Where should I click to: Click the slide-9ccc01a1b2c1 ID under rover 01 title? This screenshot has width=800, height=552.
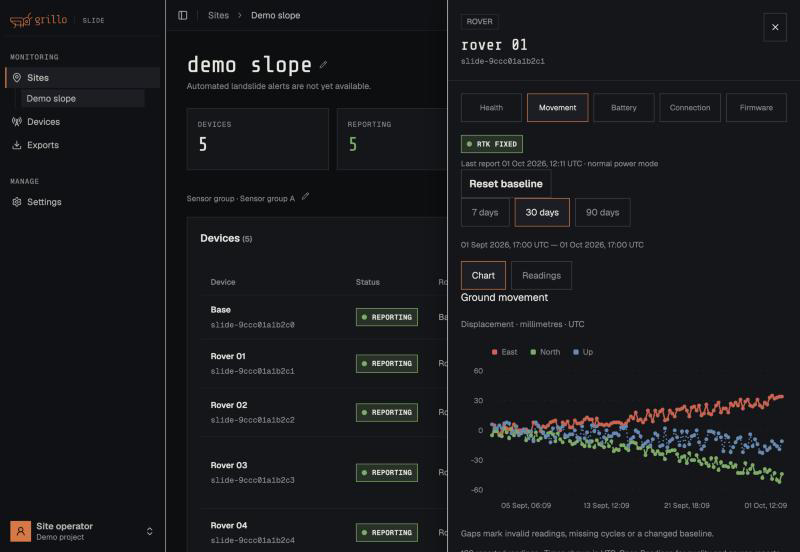pos(503,61)
